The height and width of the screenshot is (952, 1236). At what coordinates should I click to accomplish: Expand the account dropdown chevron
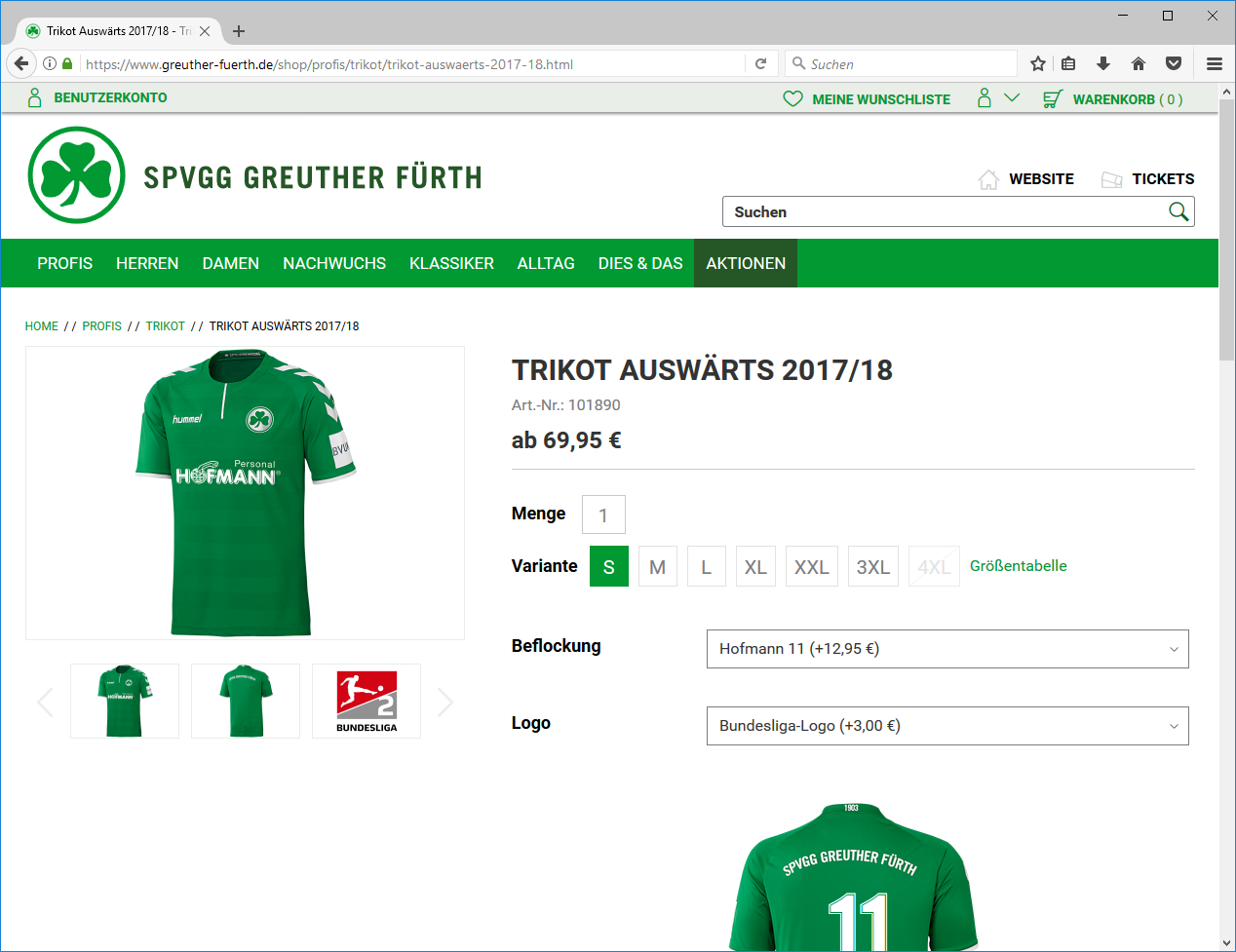coord(1012,97)
